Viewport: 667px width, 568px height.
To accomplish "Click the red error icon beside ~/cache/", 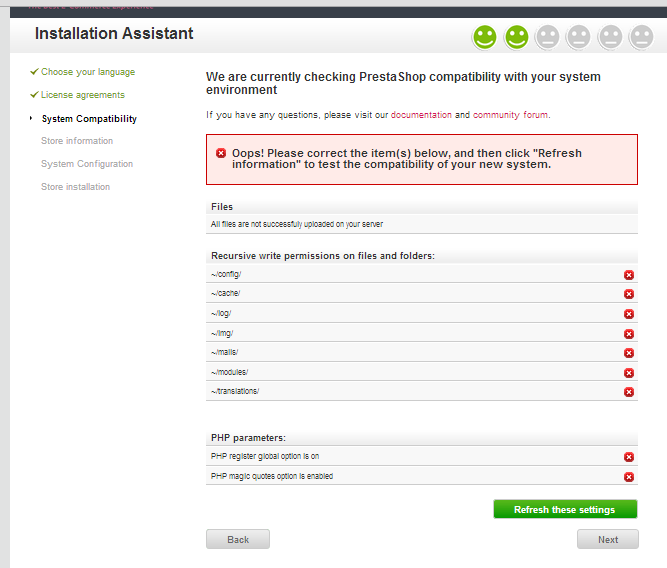I will pos(629,294).
